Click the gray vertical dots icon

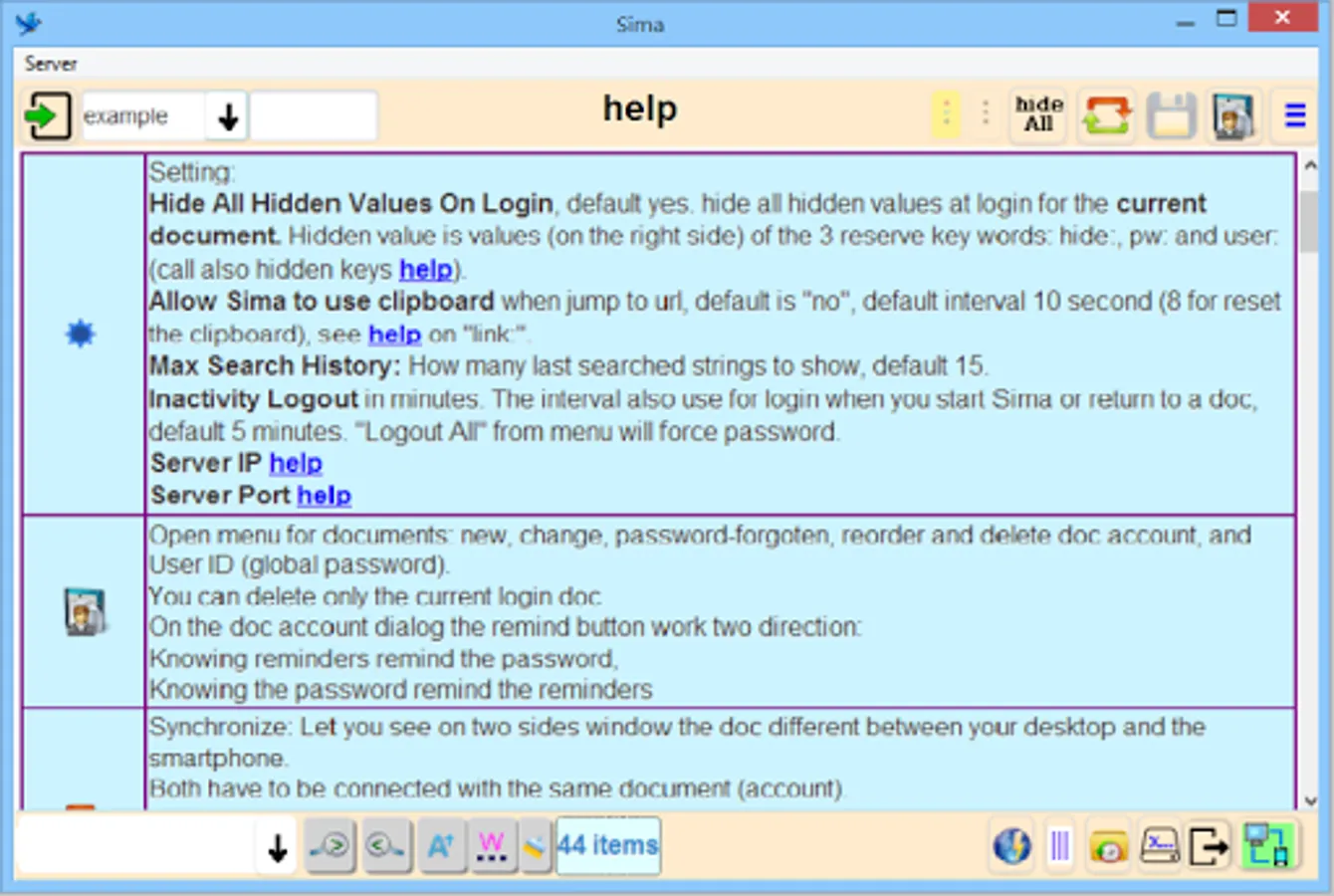(x=986, y=113)
